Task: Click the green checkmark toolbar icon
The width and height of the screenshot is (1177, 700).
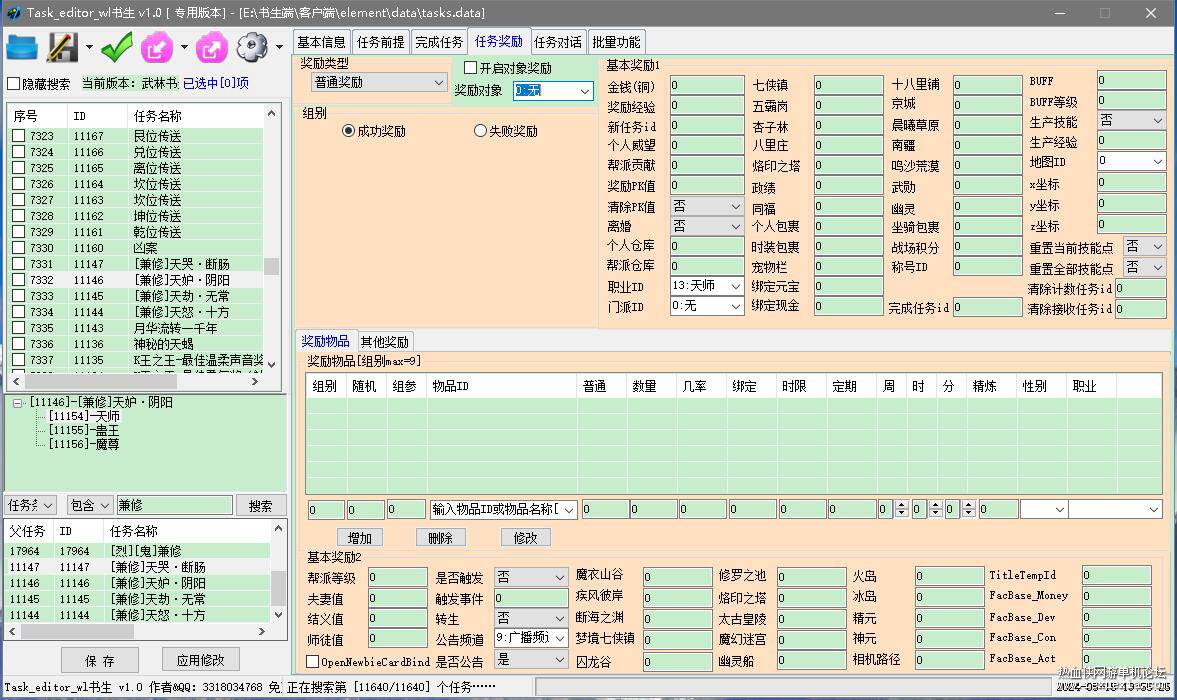Action: (116, 47)
